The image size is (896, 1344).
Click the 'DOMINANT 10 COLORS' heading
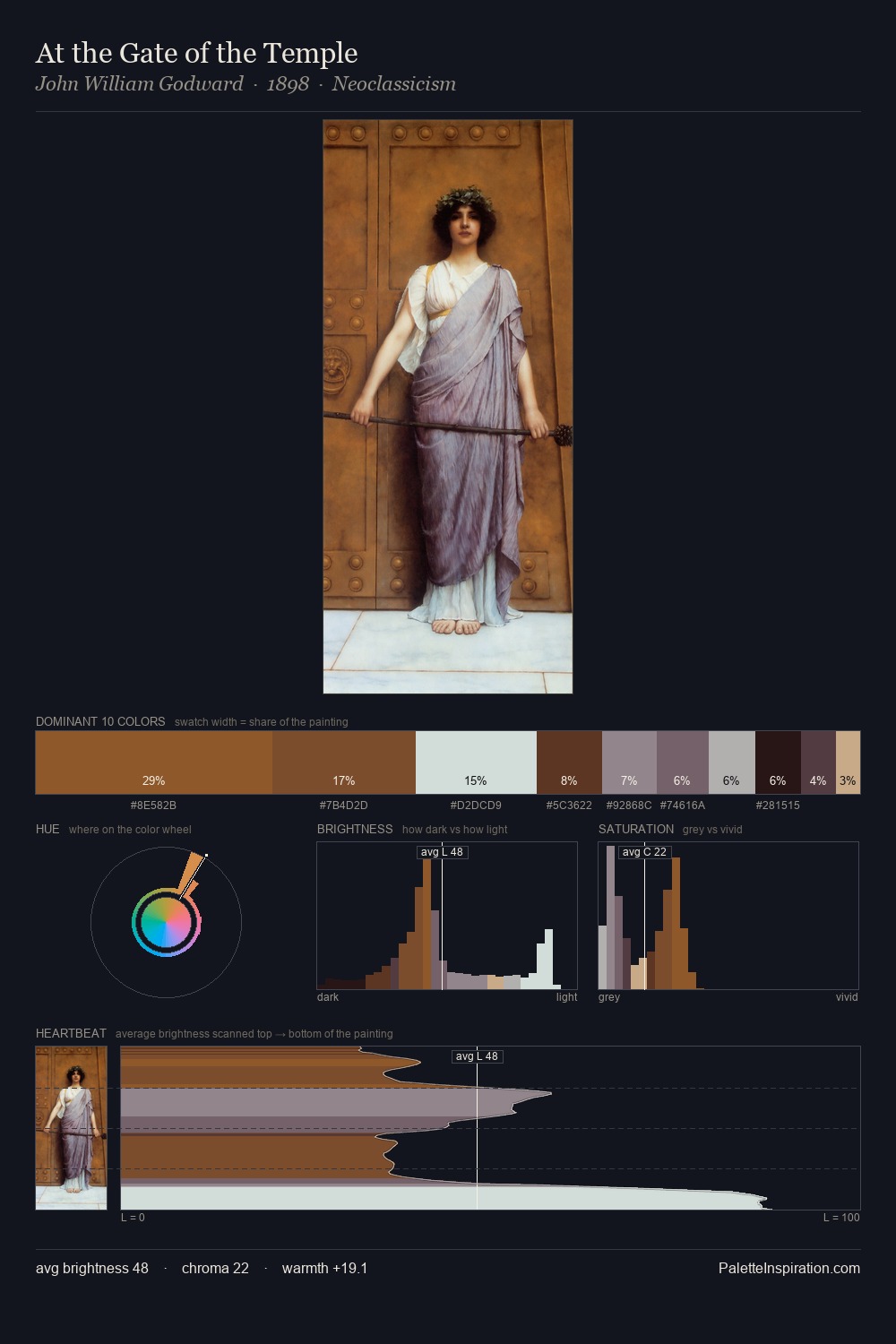point(100,721)
